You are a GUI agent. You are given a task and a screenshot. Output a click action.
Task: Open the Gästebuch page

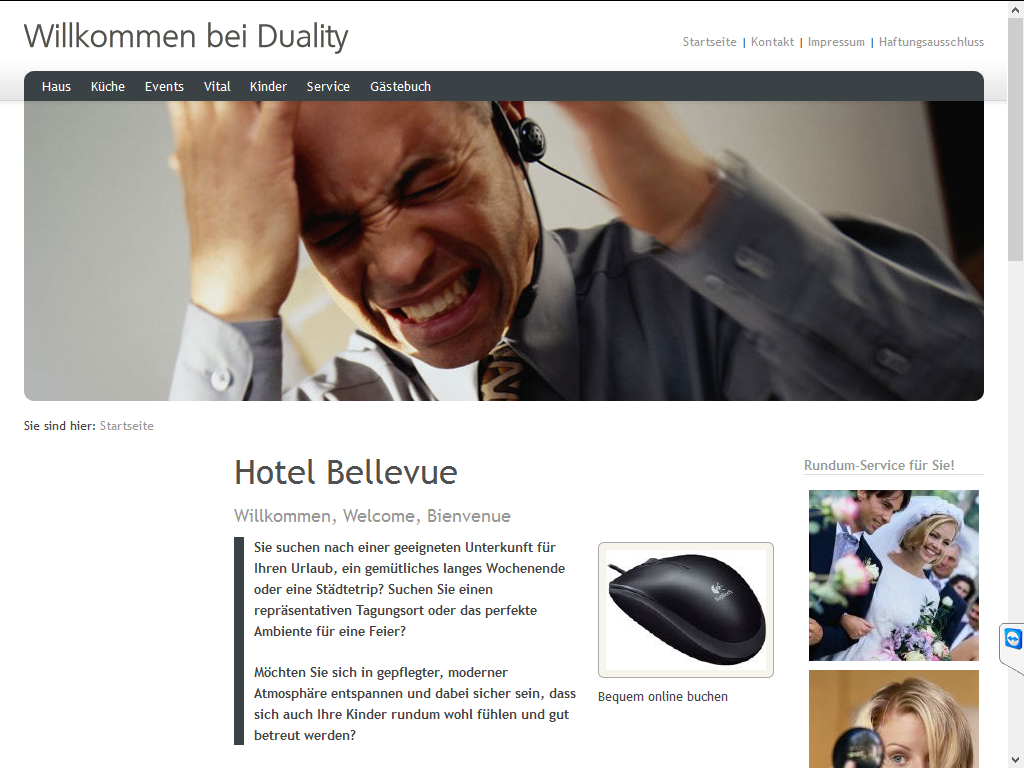pos(400,86)
